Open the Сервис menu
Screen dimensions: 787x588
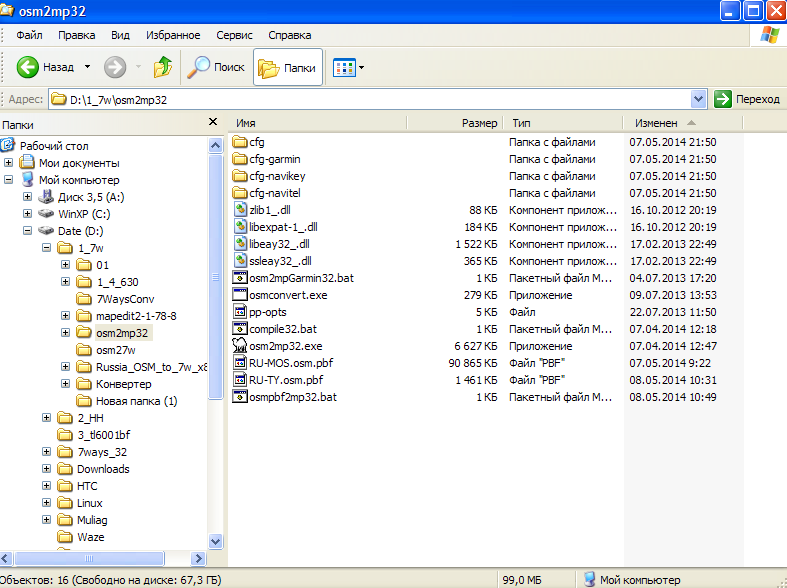coord(234,35)
